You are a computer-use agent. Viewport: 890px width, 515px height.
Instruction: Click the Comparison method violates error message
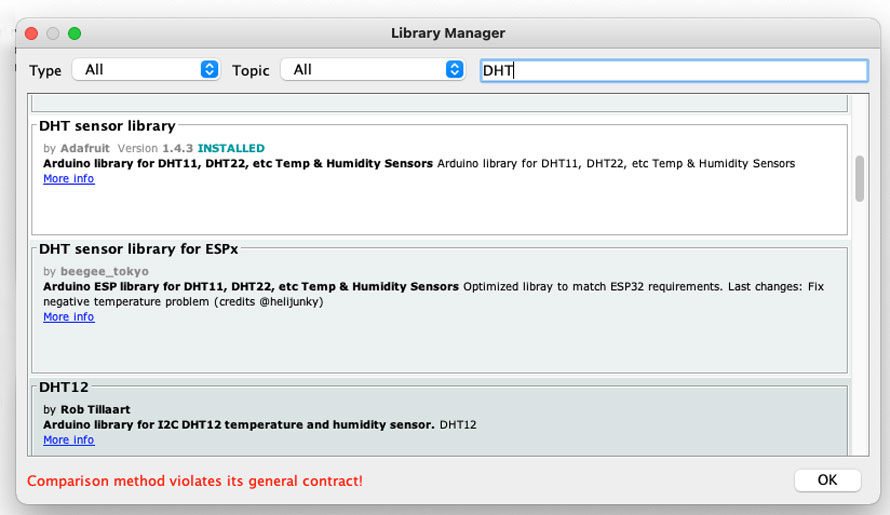click(195, 481)
